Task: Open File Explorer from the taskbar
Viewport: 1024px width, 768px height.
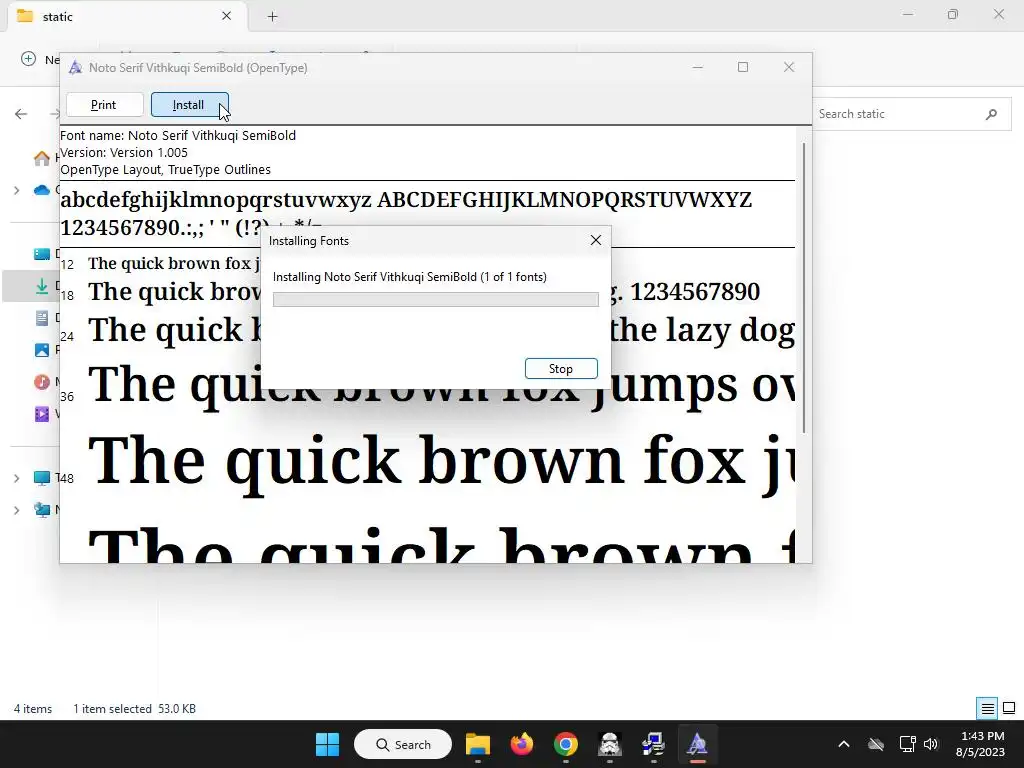Action: tap(478, 744)
